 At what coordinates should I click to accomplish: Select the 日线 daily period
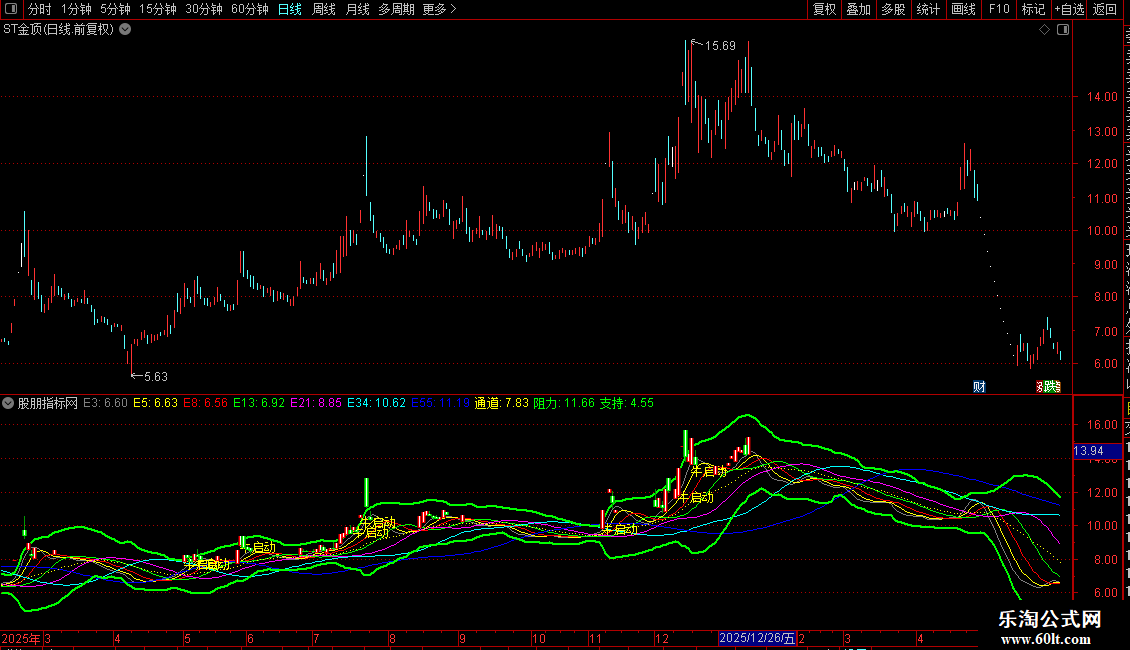tap(290, 9)
